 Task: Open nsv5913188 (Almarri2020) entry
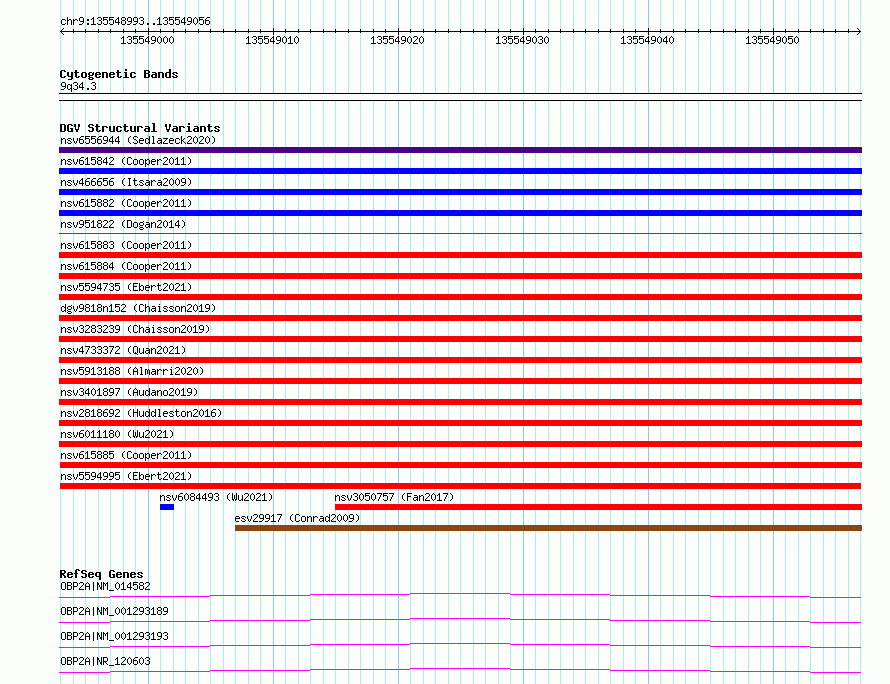click(132, 371)
